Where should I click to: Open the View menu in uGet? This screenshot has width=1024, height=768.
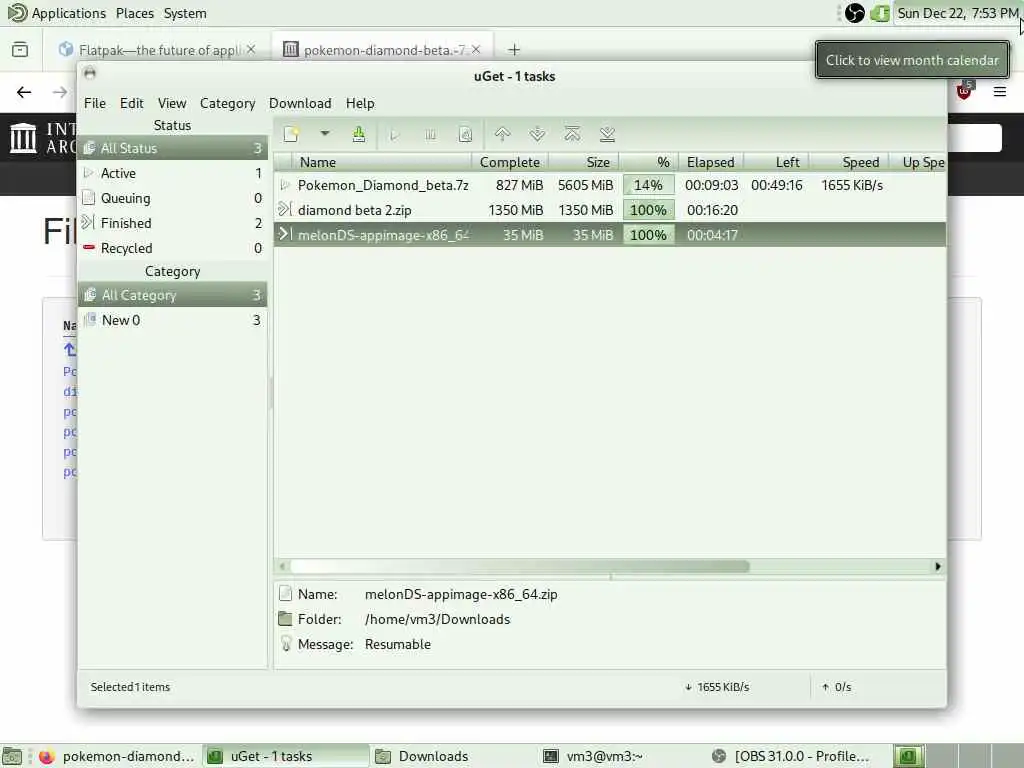[172, 103]
